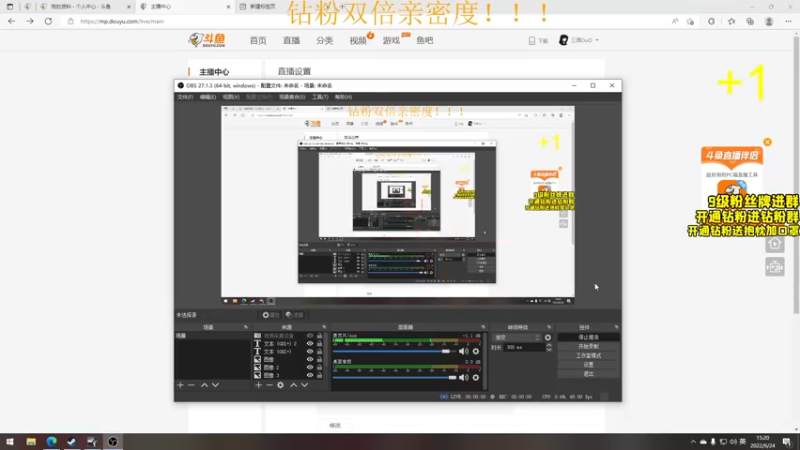Open 场景集合(S) menu in OBS
The width and height of the screenshot is (800, 450).
292,97
